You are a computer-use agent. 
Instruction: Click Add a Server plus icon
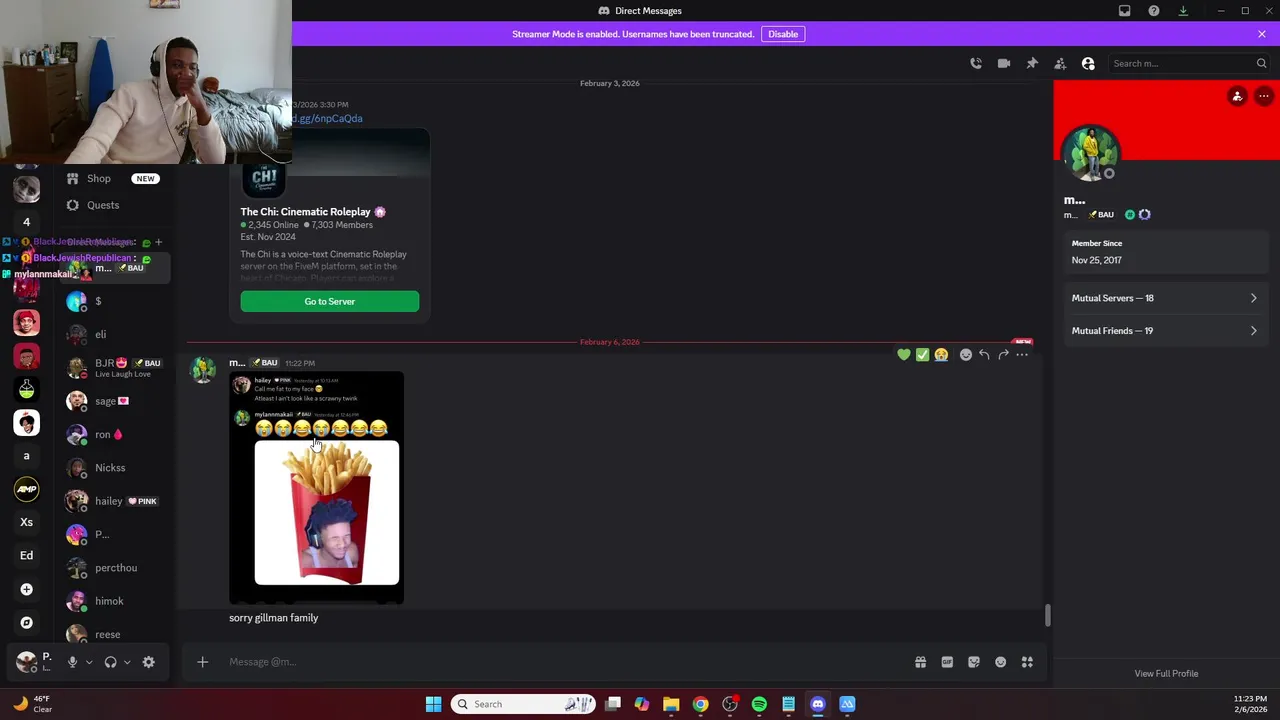[x=27, y=589]
